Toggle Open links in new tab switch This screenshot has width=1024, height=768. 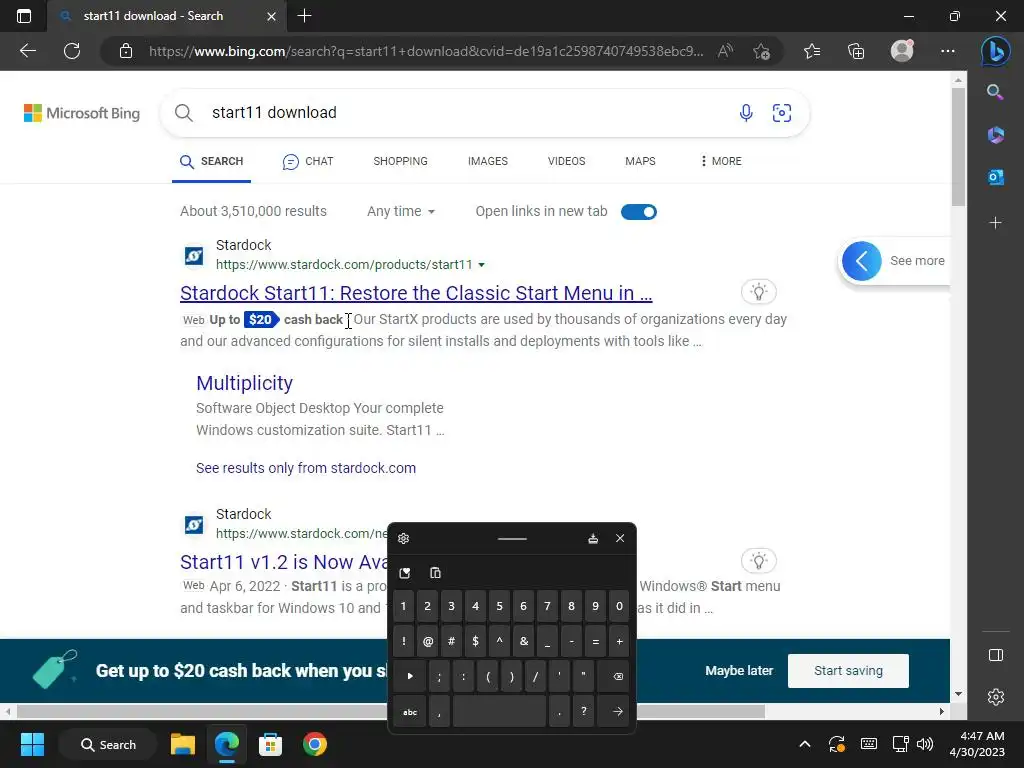(x=639, y=212)
